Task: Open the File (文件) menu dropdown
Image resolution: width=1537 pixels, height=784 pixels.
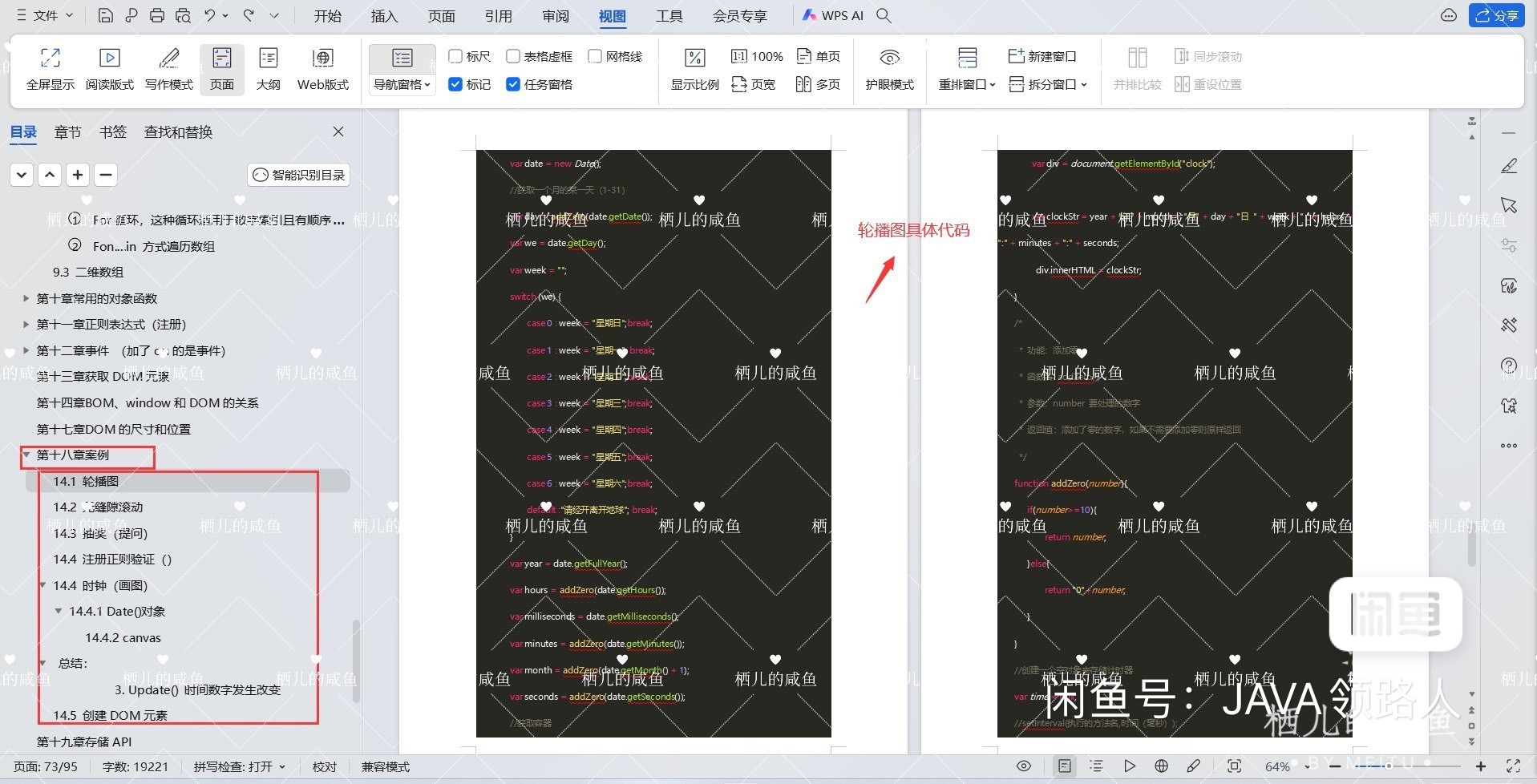Action: point(45,15)
